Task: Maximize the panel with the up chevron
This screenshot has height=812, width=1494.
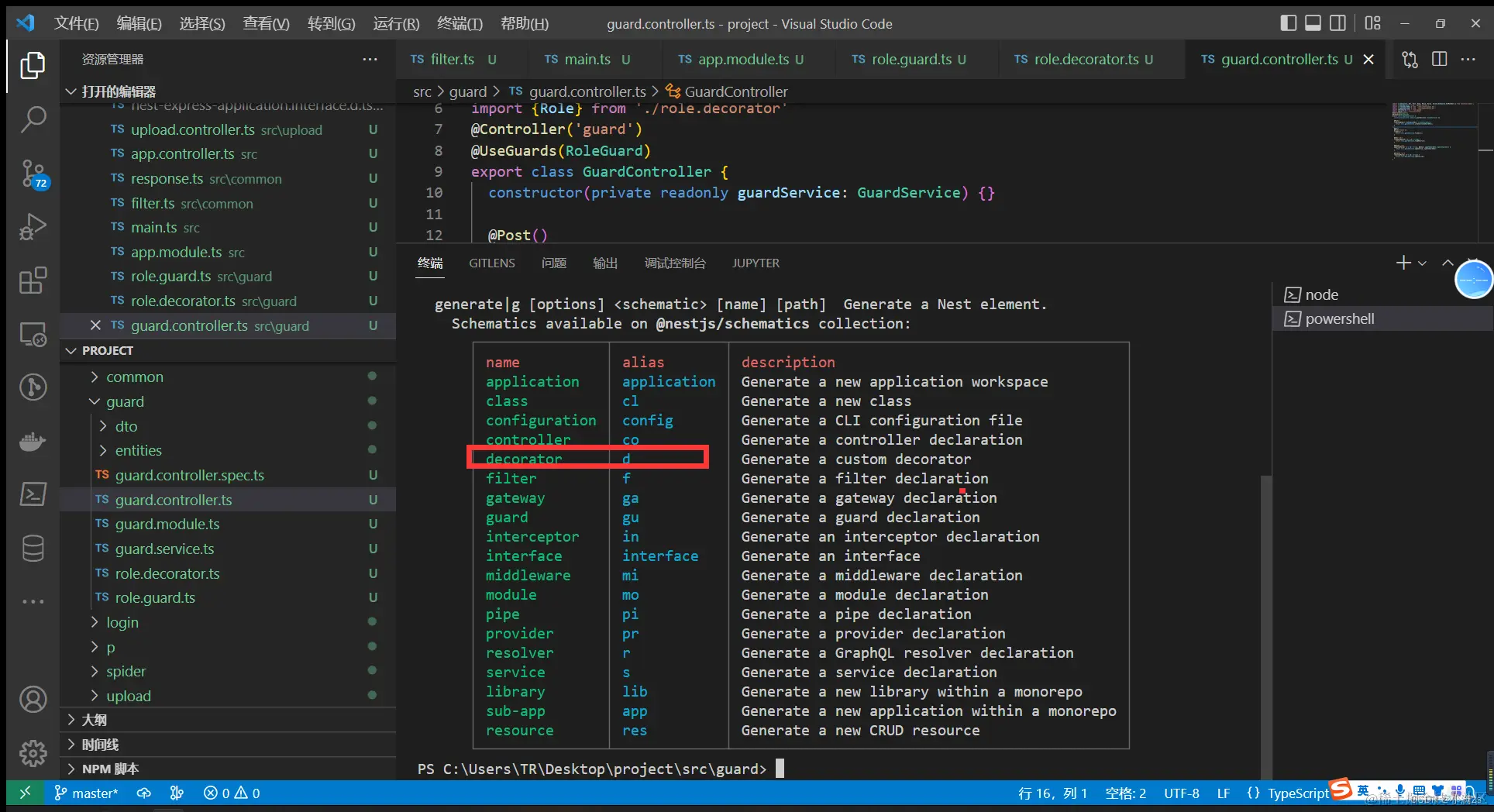Action: 1448,263
